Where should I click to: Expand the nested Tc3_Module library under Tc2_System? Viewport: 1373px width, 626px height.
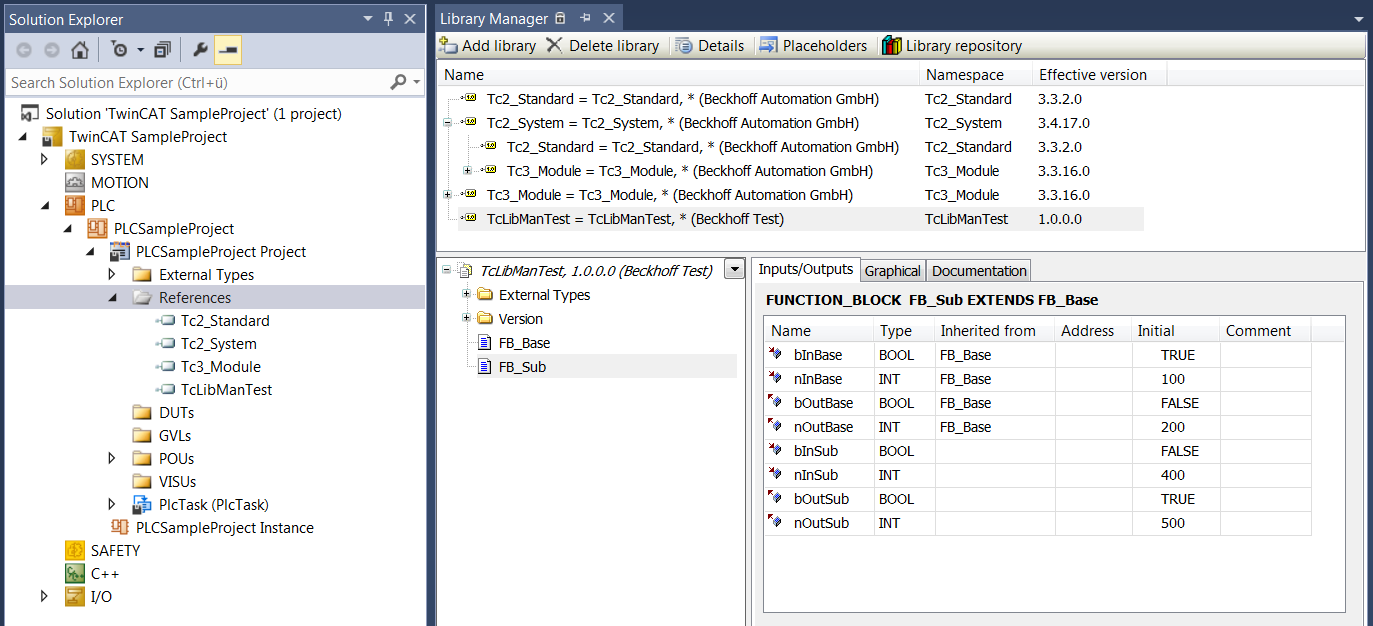click(x=468, y=171)
